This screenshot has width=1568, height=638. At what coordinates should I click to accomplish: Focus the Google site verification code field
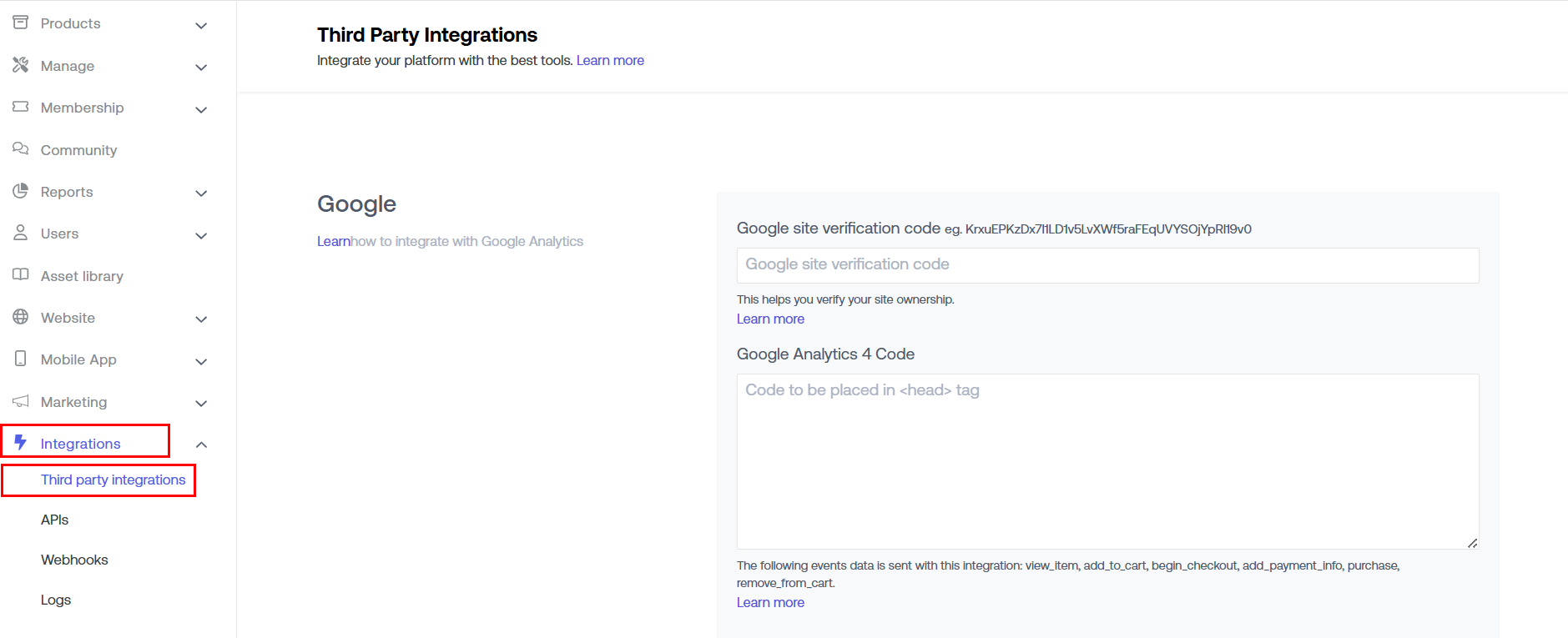(1107, 265)
